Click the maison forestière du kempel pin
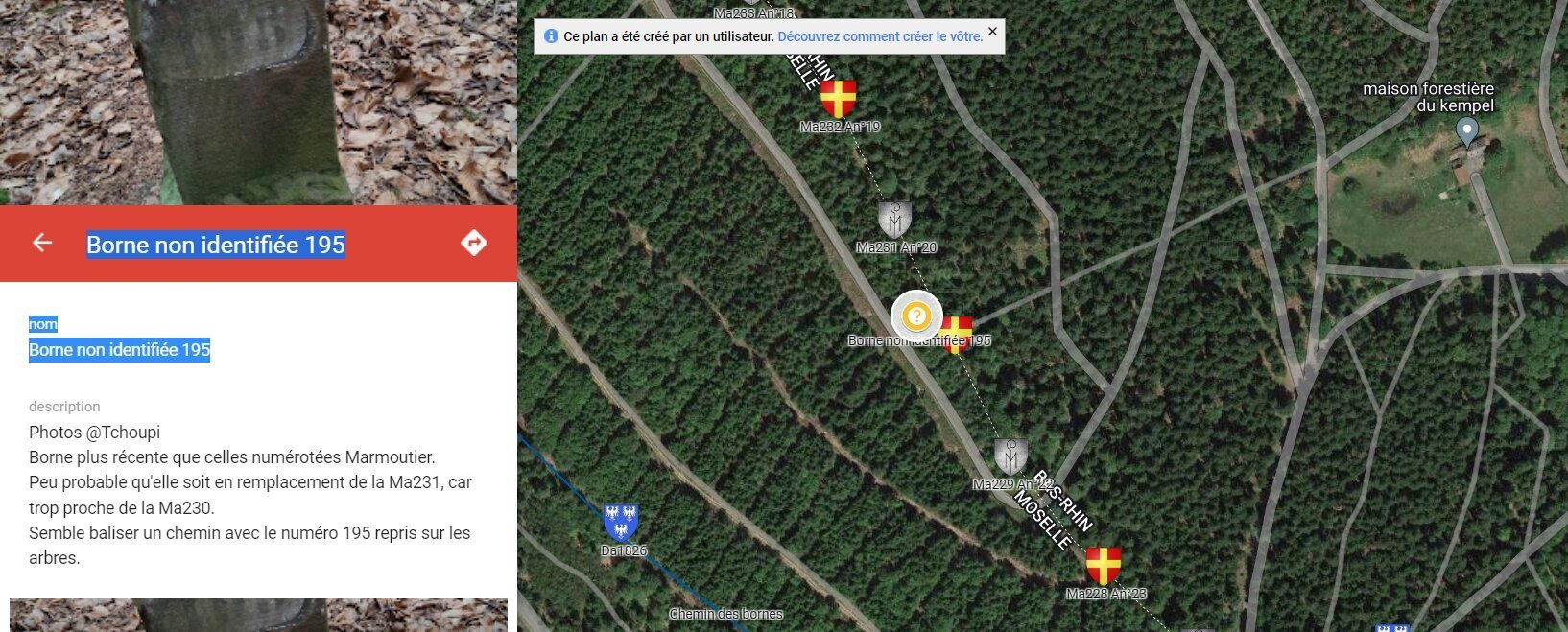This screenshot has height=632, width=1568. (1466, 132)
